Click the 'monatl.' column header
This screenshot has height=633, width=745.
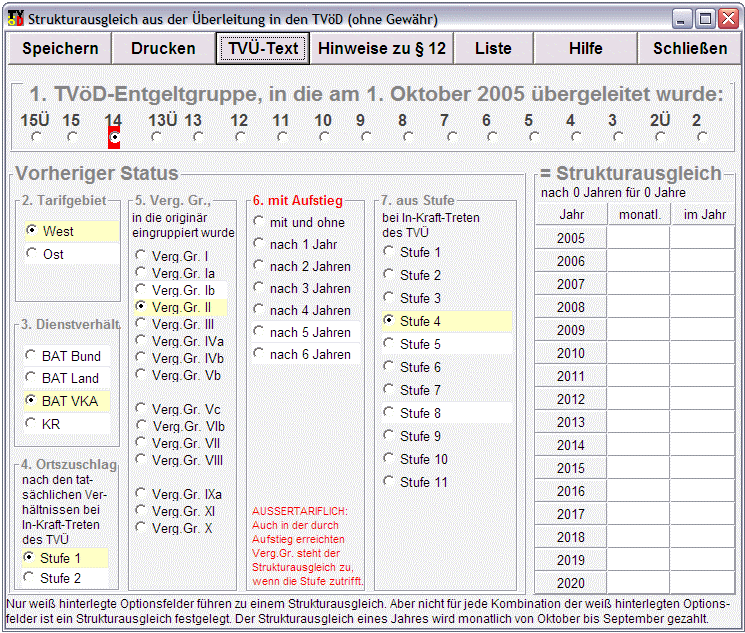tap(639, 214)
